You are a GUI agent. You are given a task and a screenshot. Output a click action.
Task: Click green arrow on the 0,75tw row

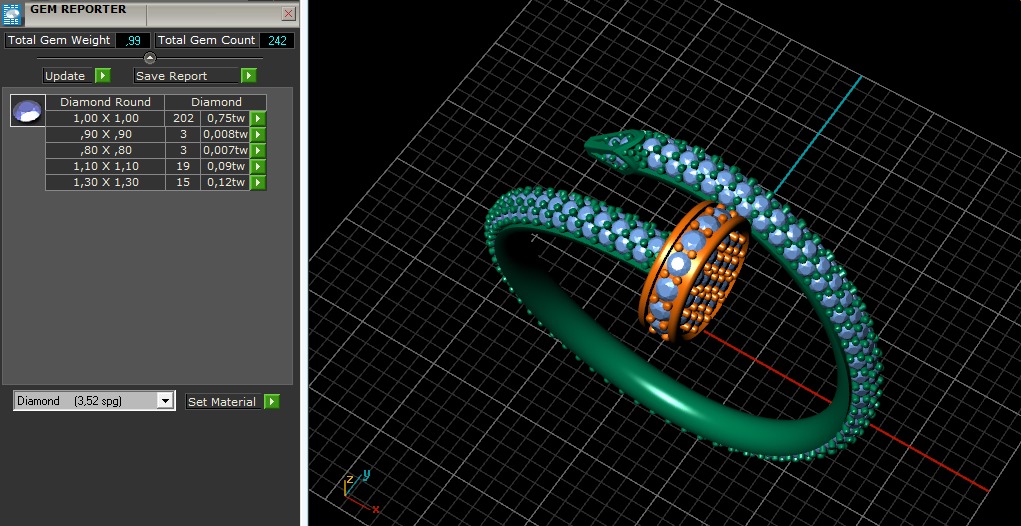(x=259, y=118)
